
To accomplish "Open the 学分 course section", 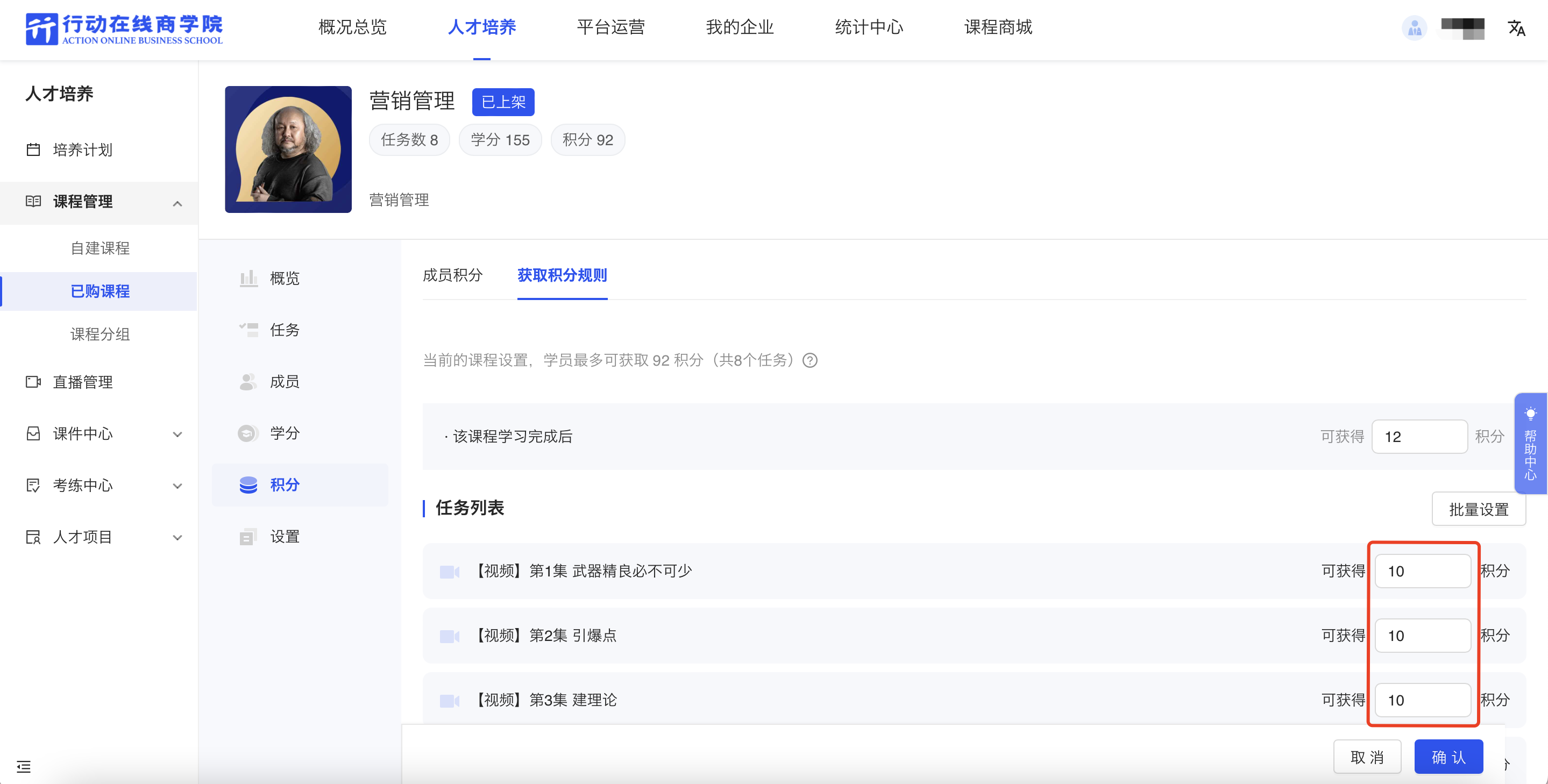I will (284, 433).
